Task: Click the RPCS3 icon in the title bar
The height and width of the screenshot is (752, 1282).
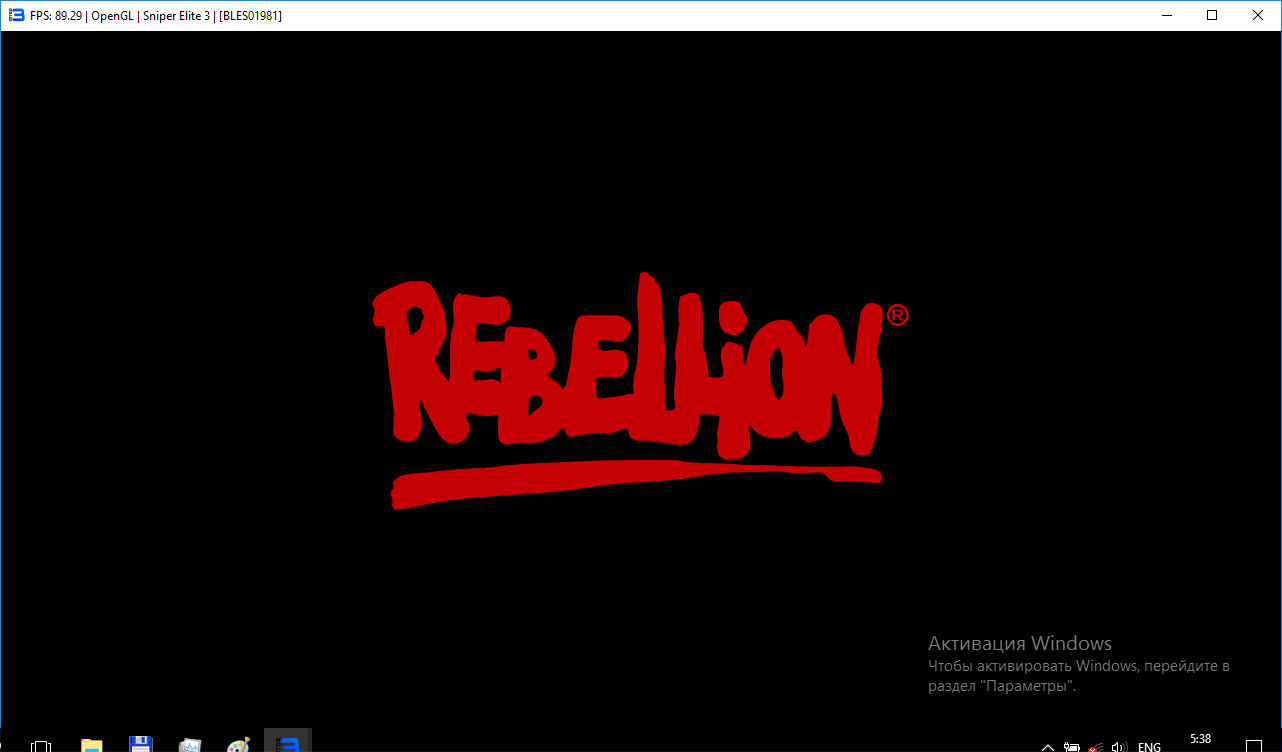Action: 16,15
